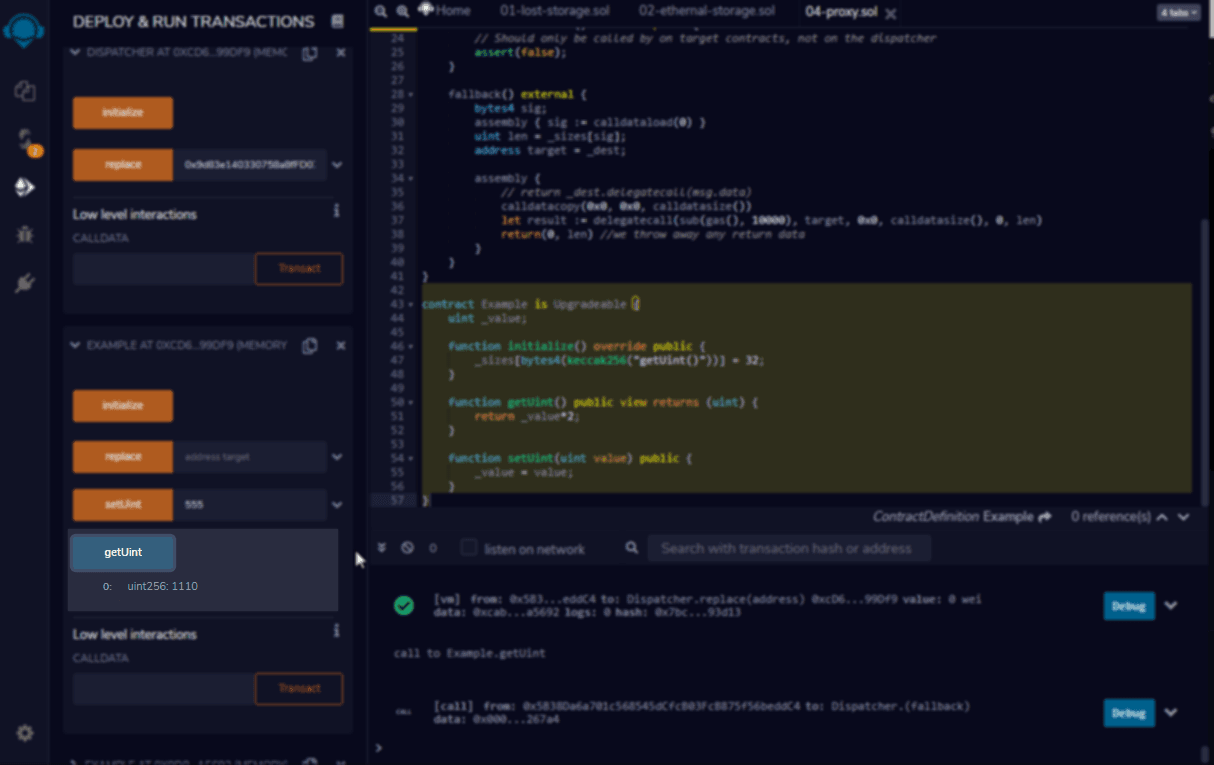Remove the Example deployed instance
This screenshot has width=1214, height=765.
click(340, 345)
